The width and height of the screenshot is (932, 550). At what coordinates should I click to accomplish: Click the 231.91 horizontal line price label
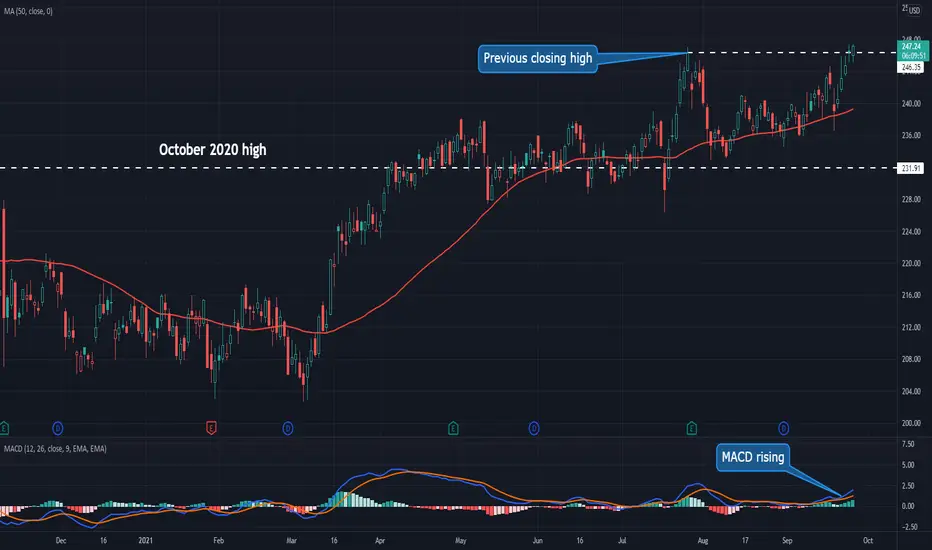[911, 168]
